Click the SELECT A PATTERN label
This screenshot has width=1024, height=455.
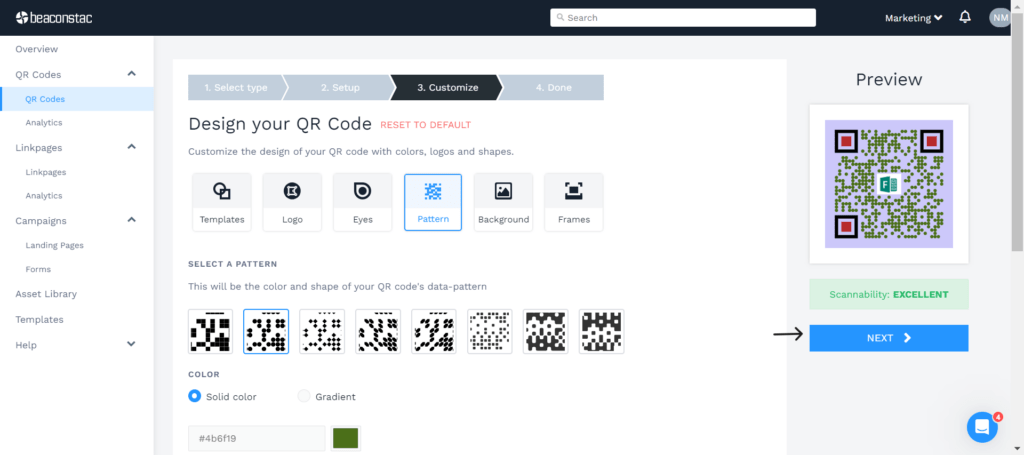(x=232, y=264)
